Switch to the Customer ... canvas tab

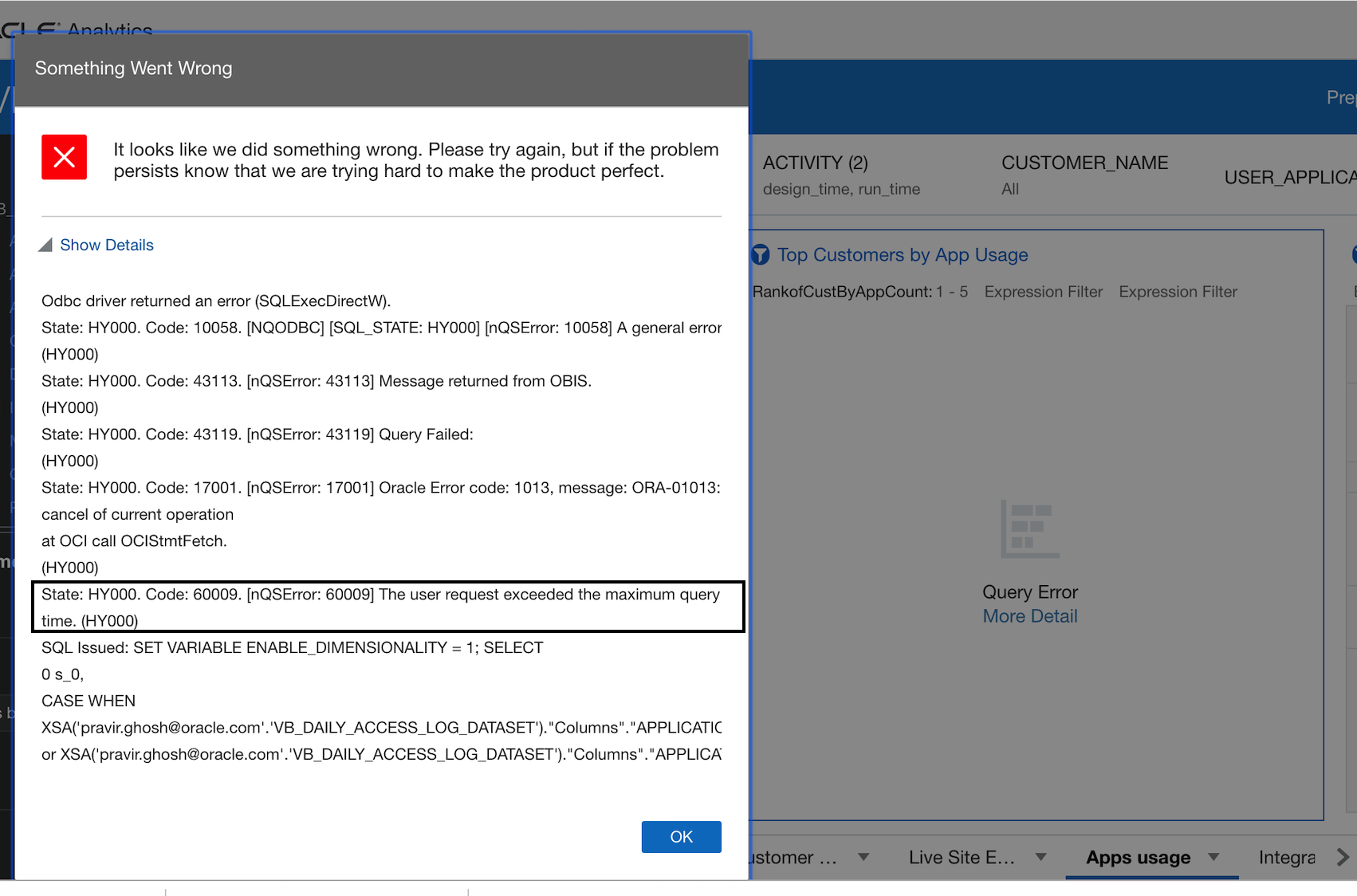point(793,858)
